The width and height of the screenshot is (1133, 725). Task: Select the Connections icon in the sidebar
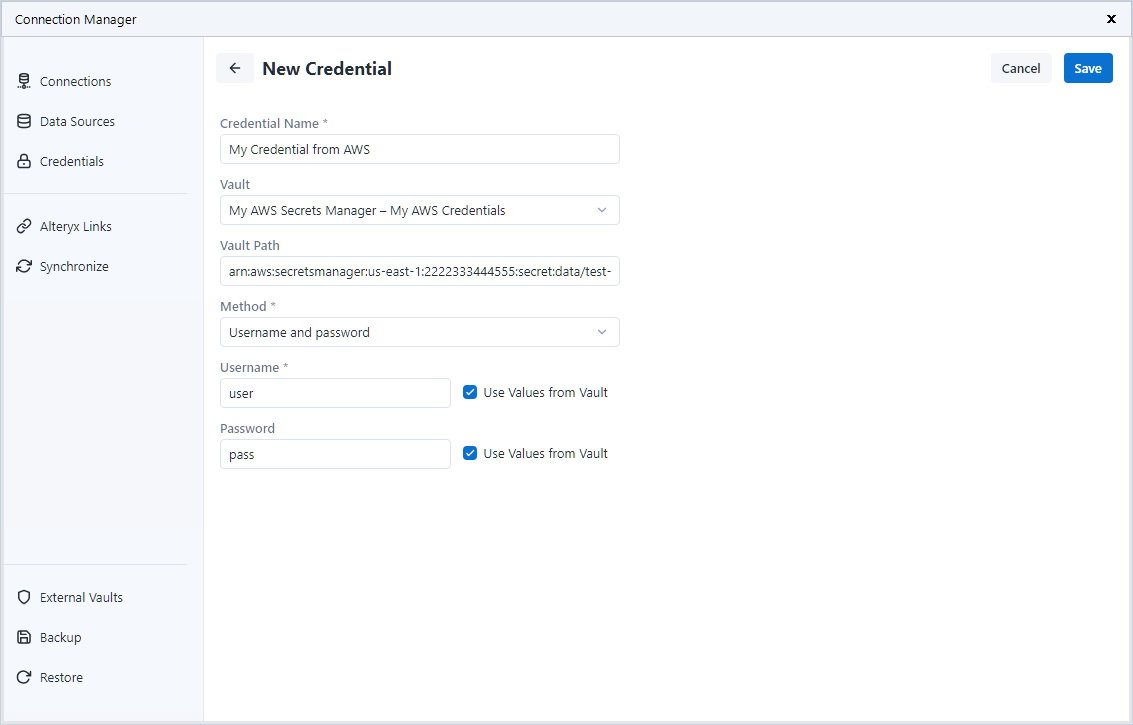[x=24, y=81]
